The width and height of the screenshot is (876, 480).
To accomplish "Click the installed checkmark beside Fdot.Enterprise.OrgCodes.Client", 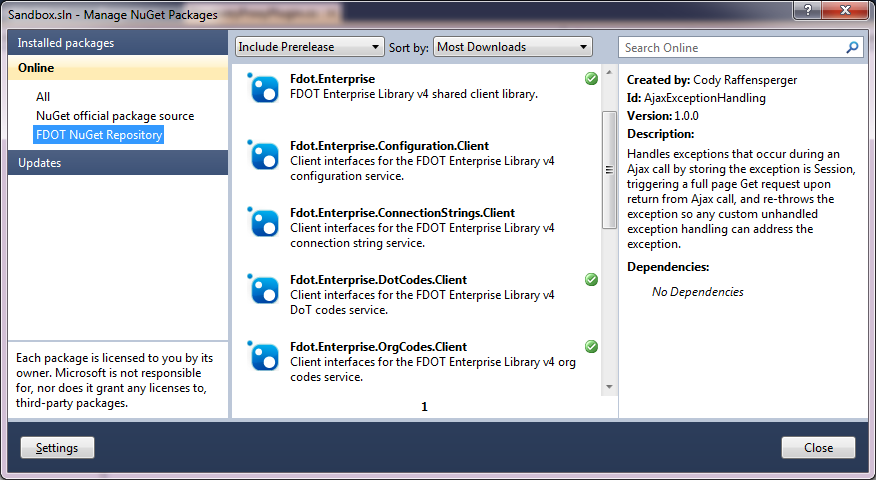I will (591, 346).
